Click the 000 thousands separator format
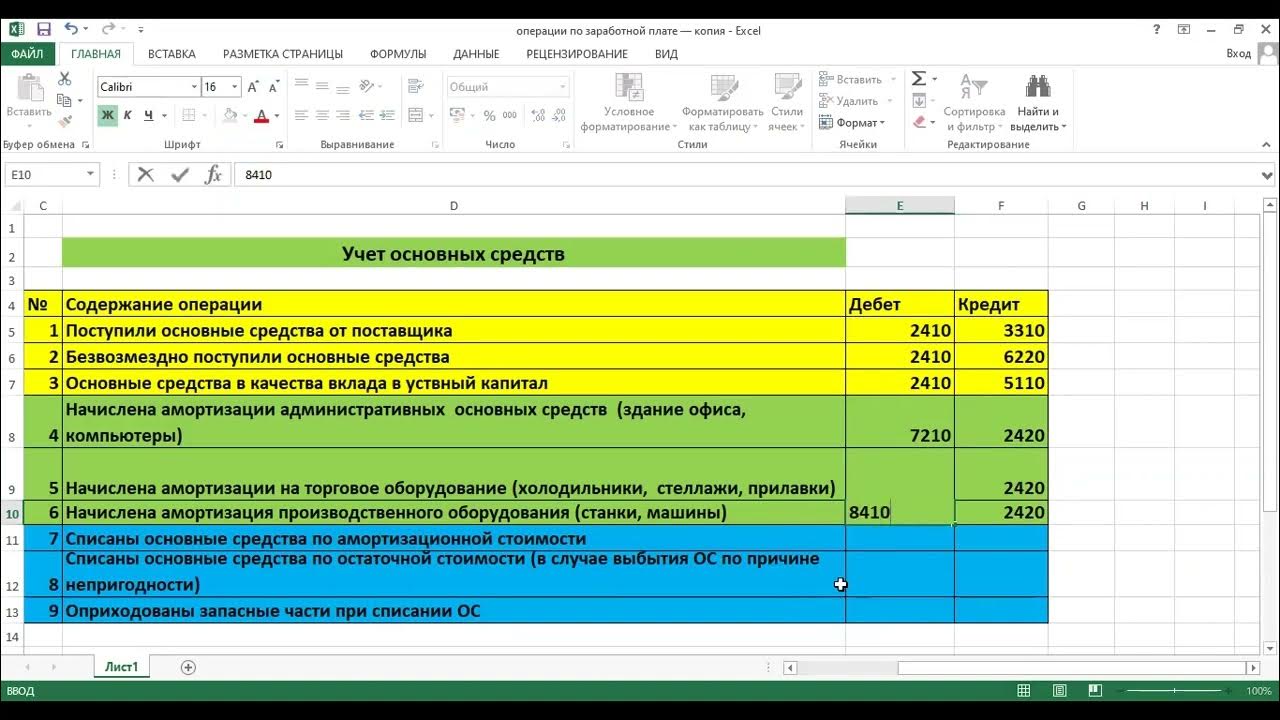The height and width of the screenshot is (720, 1280). pyautogui.click(x=511, y=116)
